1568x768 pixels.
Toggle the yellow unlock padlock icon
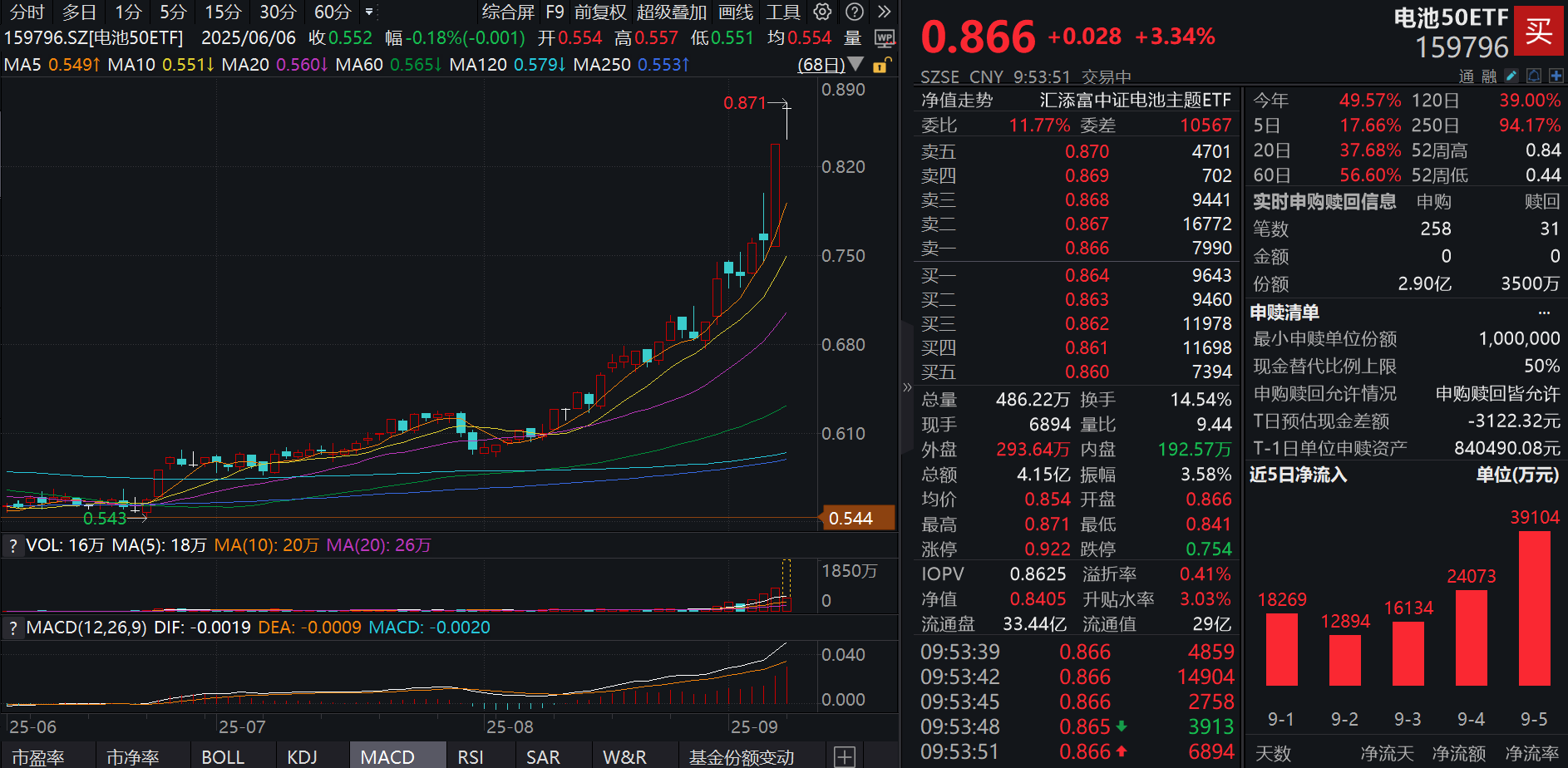(x=882, y=64)
